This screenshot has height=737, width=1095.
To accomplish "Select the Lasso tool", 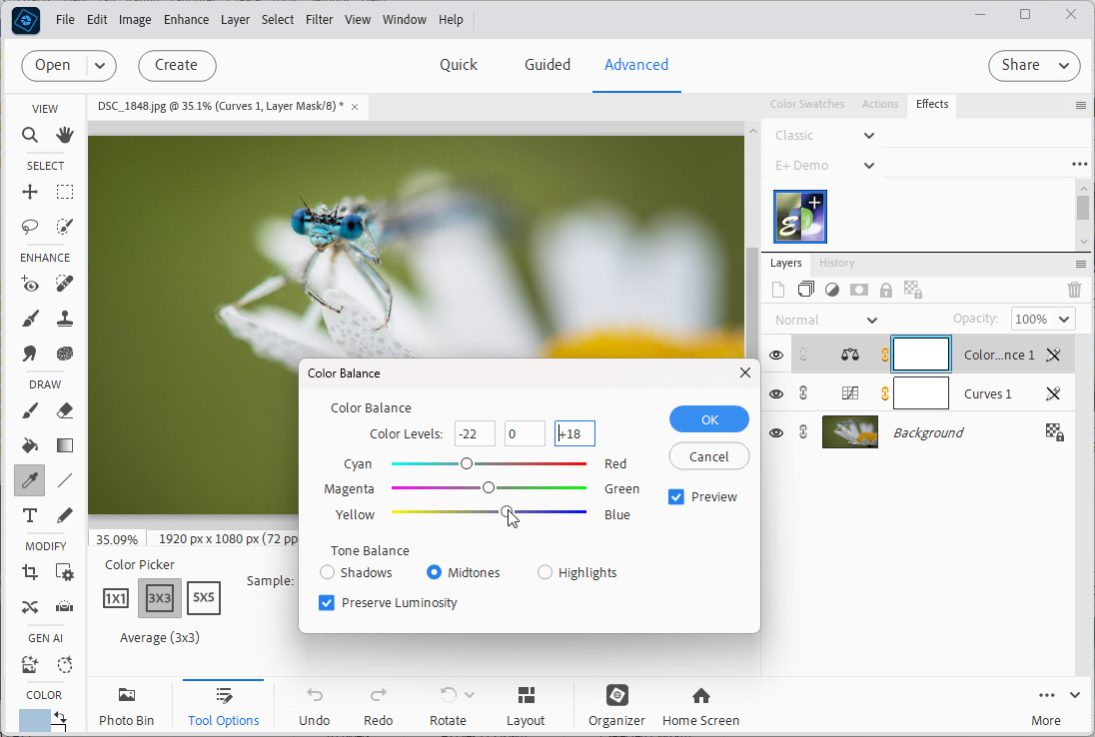I will (29, 226).
